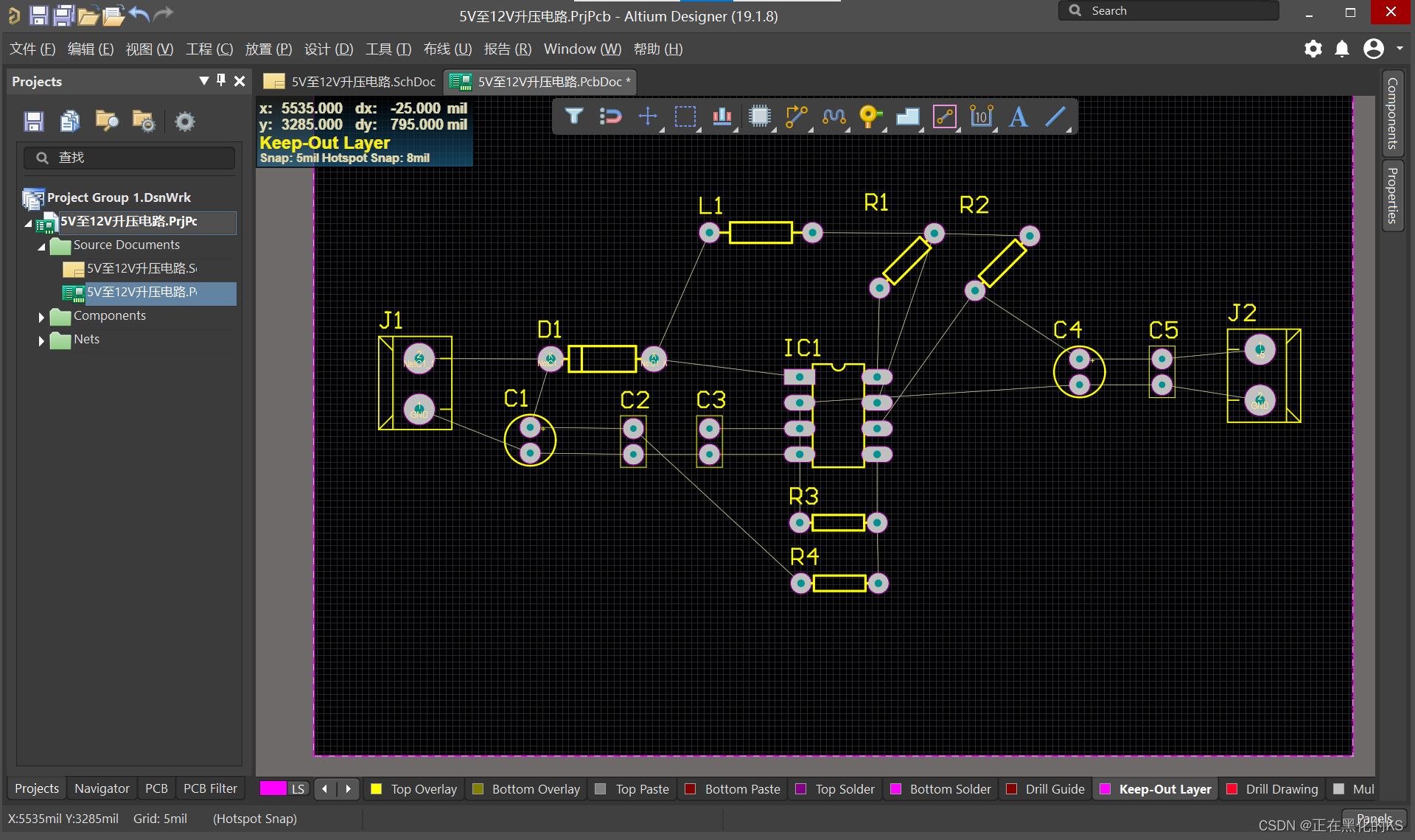1415x840 pixels.
Task: Expand the Components folder in the tree
Action: (41, 317)
